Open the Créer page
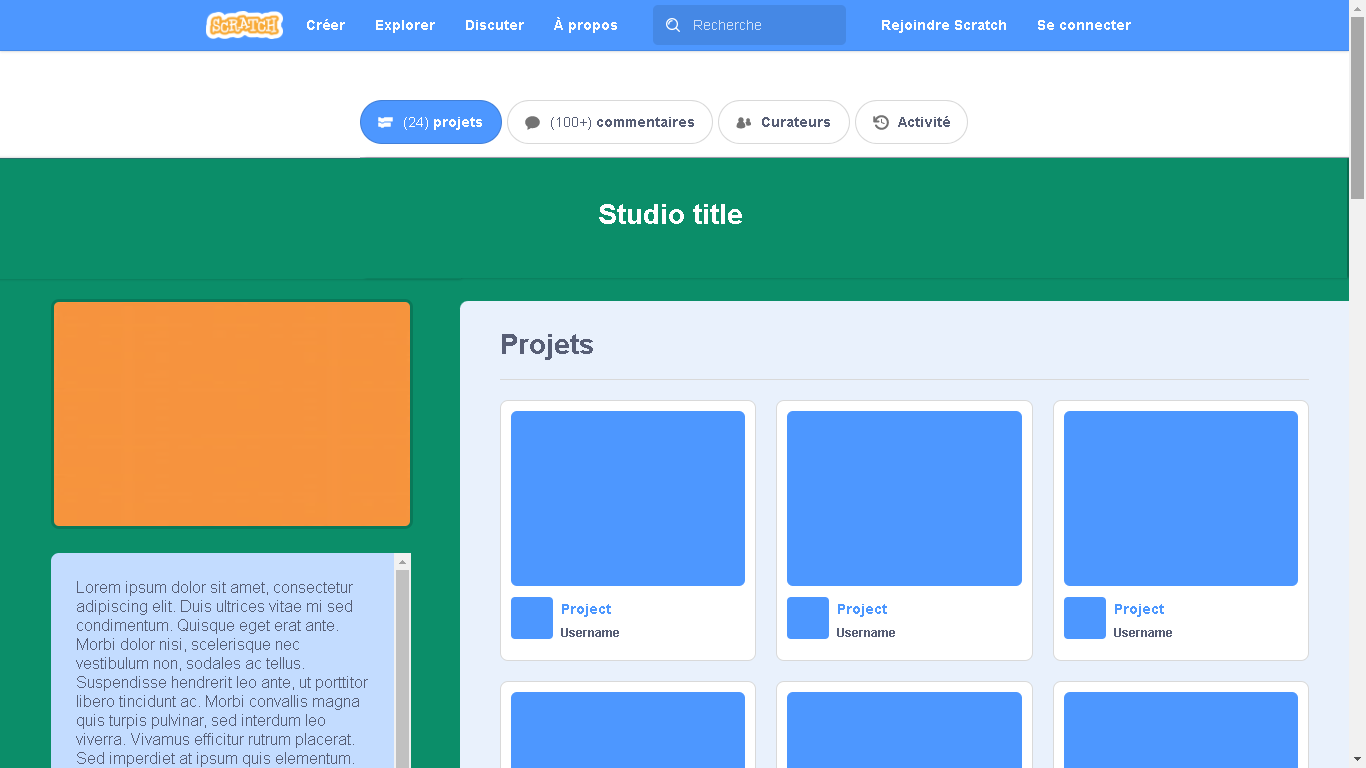 325,25
